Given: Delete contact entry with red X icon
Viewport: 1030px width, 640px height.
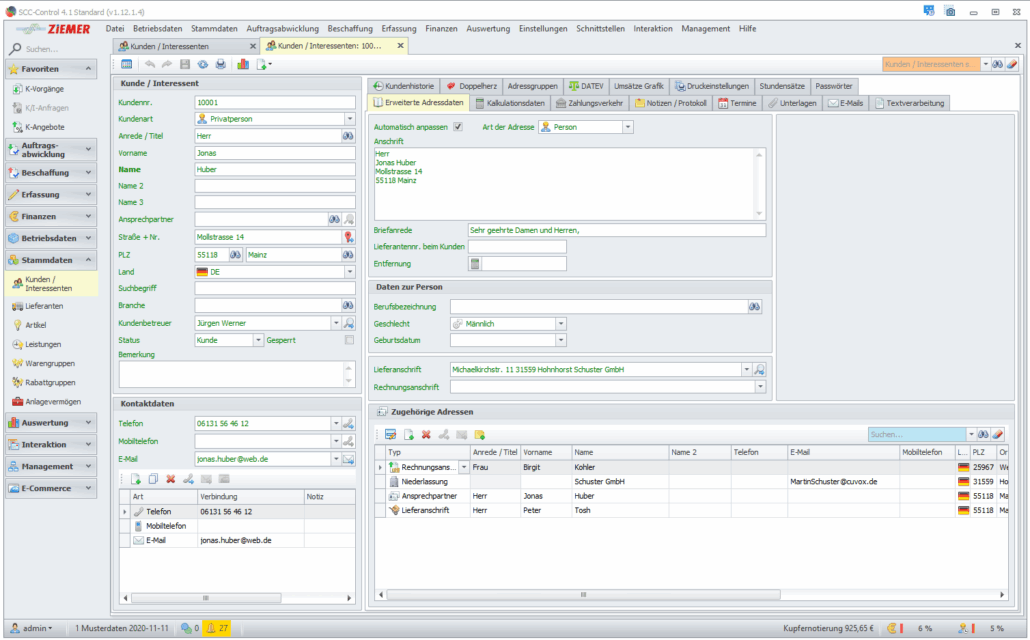Looking at the screenshot, I should (x=170, y=479).
